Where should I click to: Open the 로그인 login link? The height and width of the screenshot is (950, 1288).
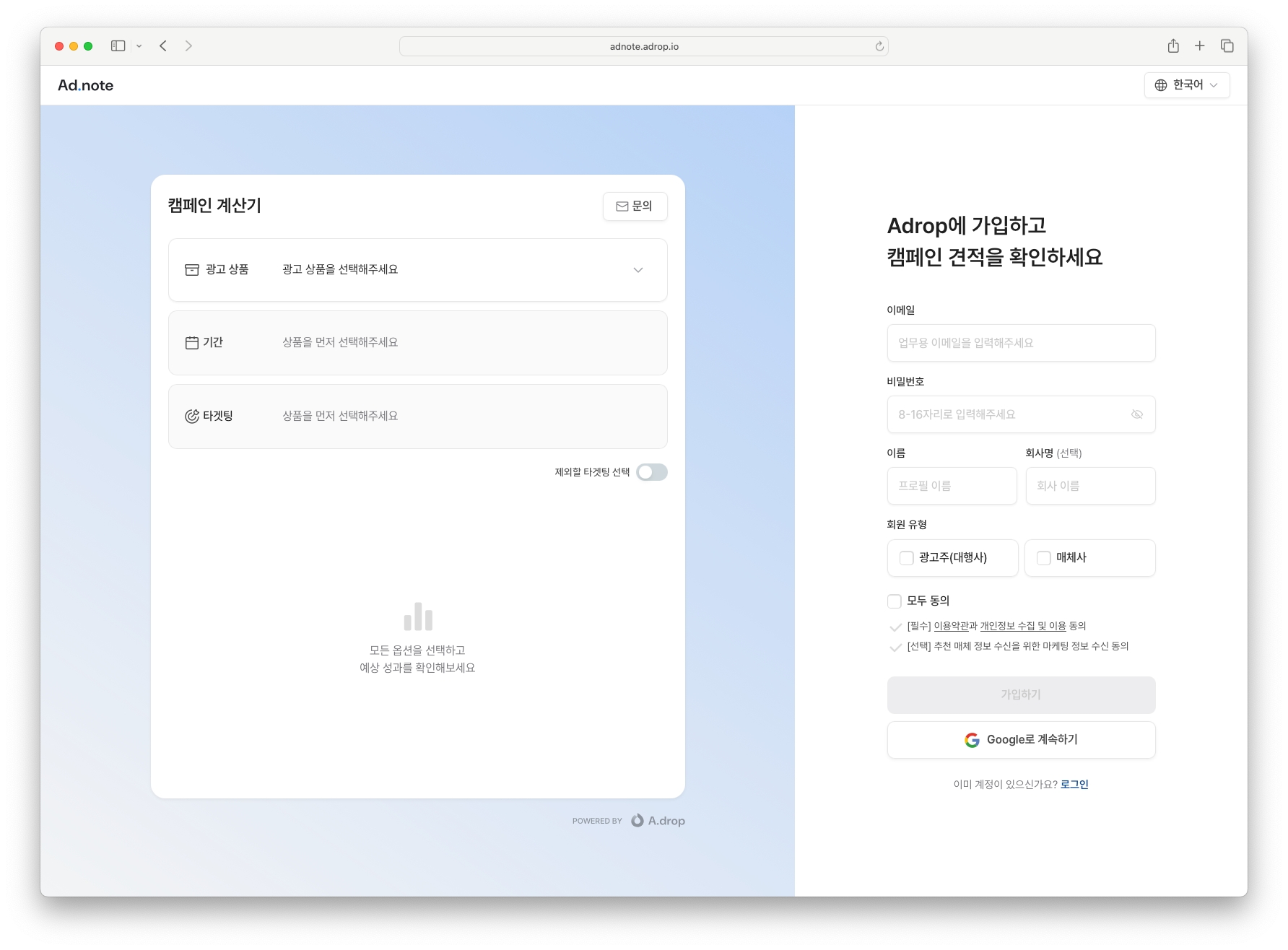click(x=1074, y=785)
